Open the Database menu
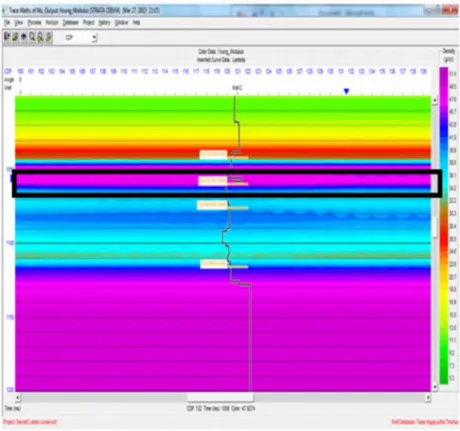 [71, 23]
